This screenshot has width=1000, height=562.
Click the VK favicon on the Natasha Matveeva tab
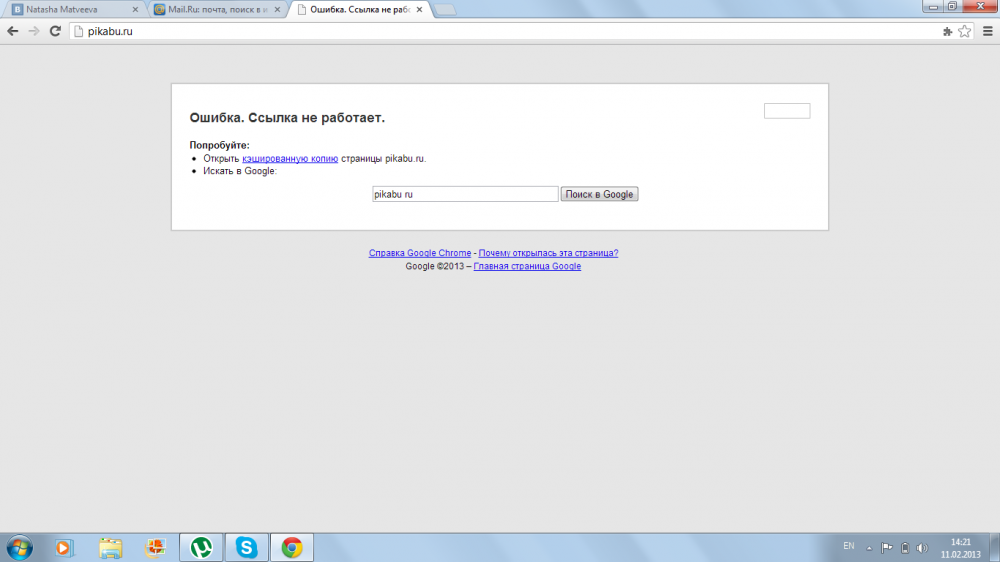pyautogui.click(x=17, y=10)
